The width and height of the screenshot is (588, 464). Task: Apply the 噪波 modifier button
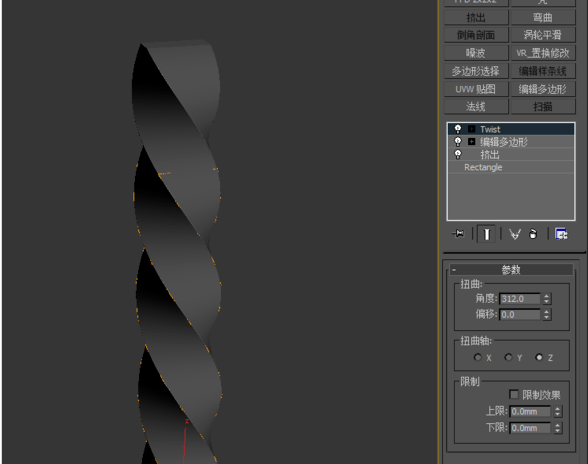click(x=476, y=53)
